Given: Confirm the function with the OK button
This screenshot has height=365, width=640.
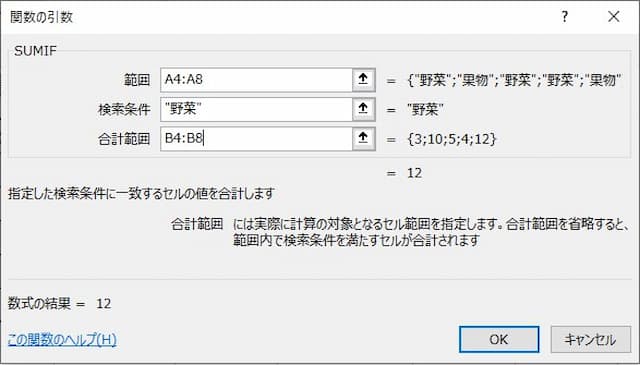Looking at the screenshot, I should [x=499, y=339].
